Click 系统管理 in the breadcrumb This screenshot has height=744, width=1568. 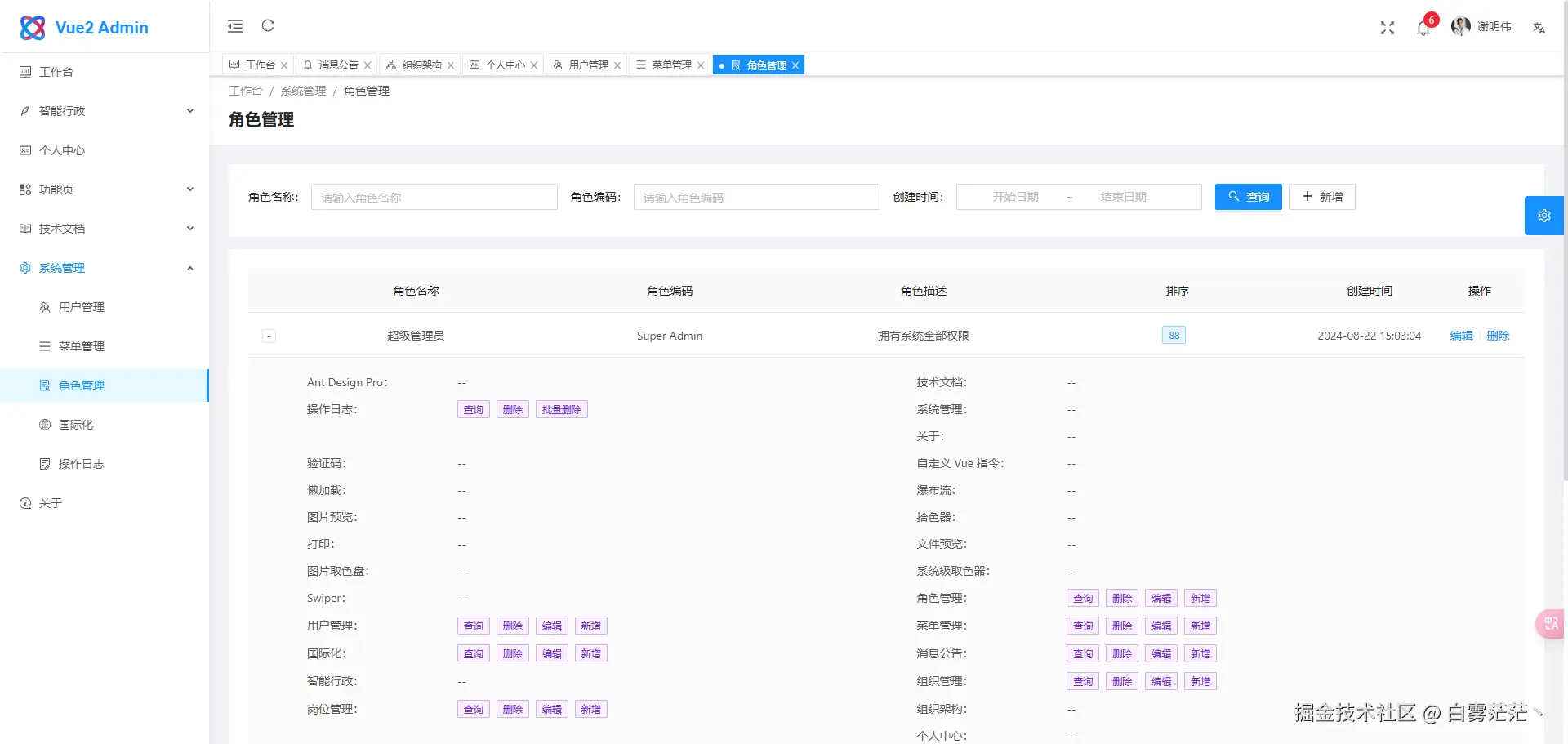[x=304, y=91]
